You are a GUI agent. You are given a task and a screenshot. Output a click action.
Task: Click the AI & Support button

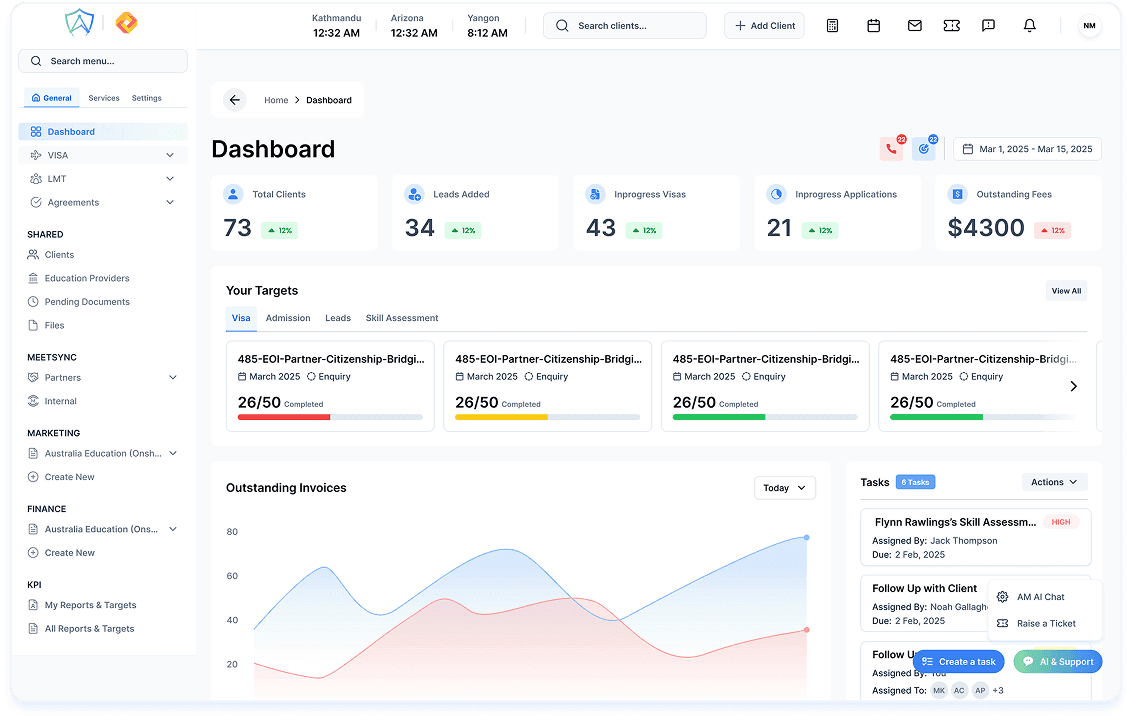click(1058, 662)
